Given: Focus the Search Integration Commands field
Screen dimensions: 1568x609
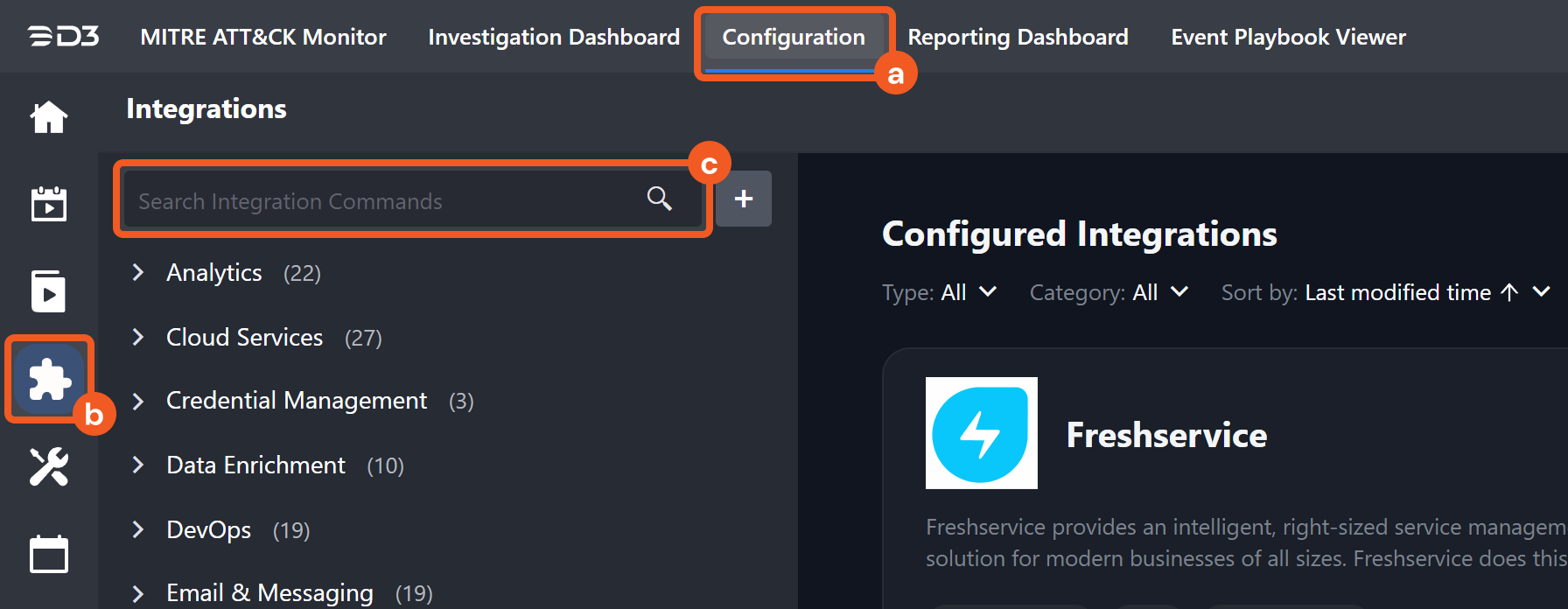Looking at the screenshot, I should (385, 201).
